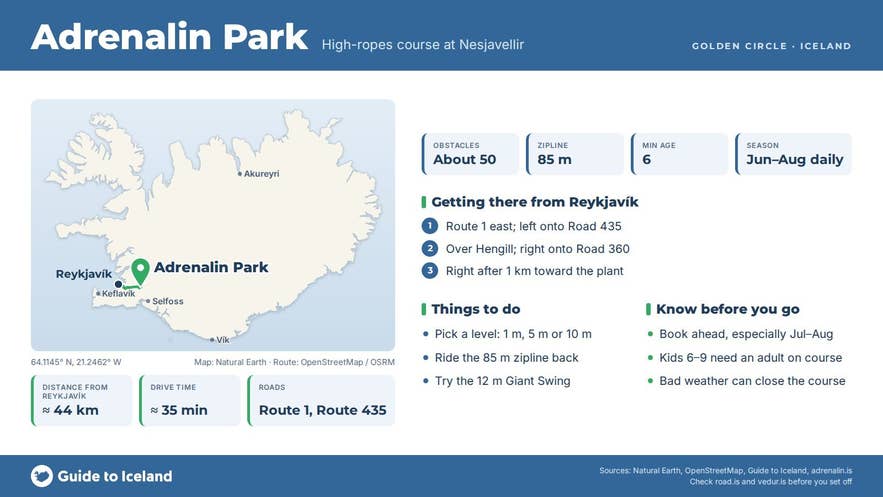Click the Guide to Iceland bird logo
This screenshot has height=497, width=883.
click(x=42, y=476)
